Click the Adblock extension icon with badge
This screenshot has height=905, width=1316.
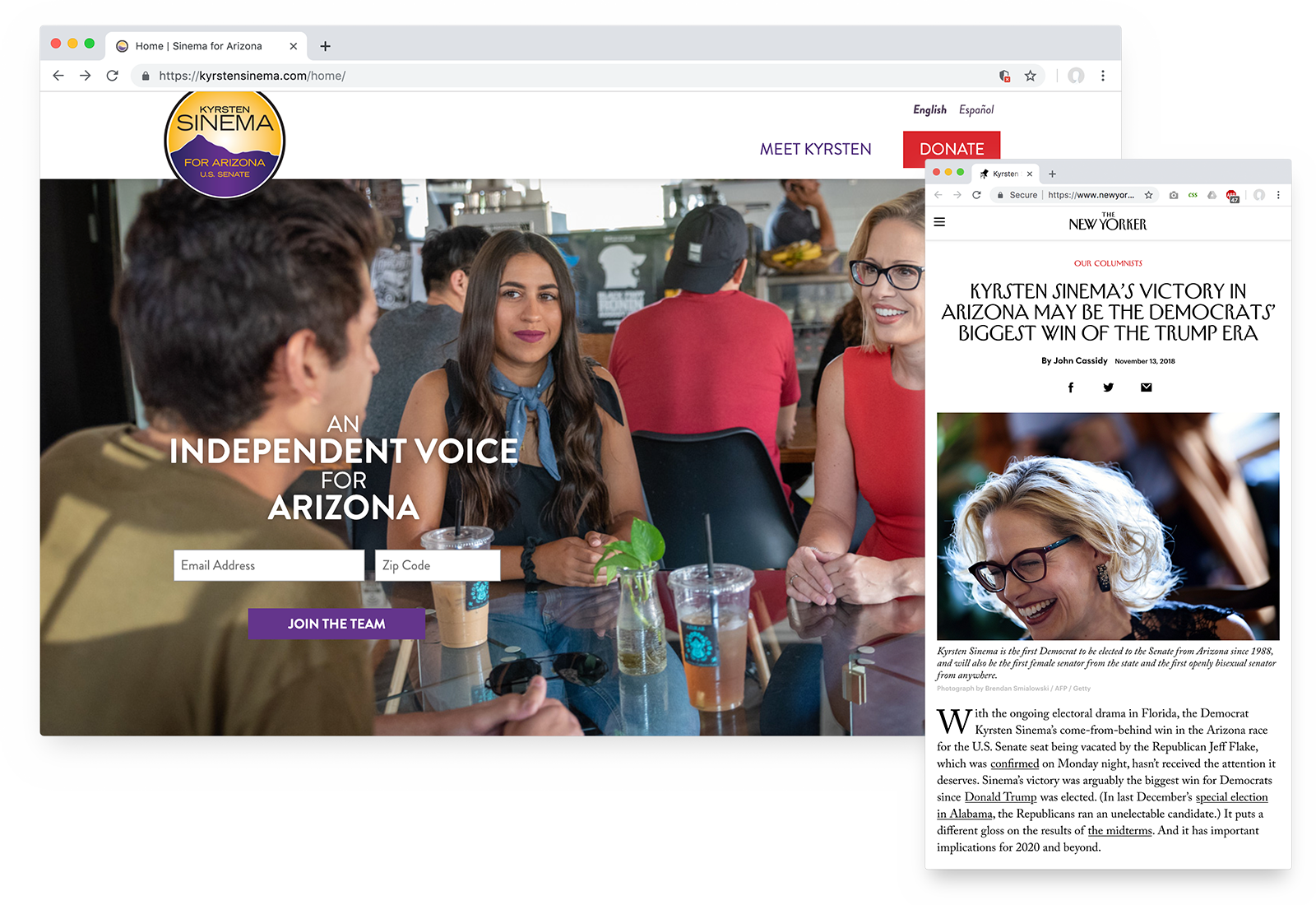point(1232,196)
